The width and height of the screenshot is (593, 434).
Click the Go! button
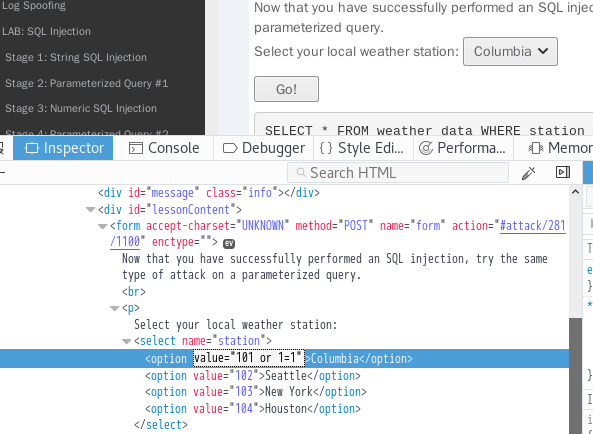pyautogui.click(x=286, y=89)
